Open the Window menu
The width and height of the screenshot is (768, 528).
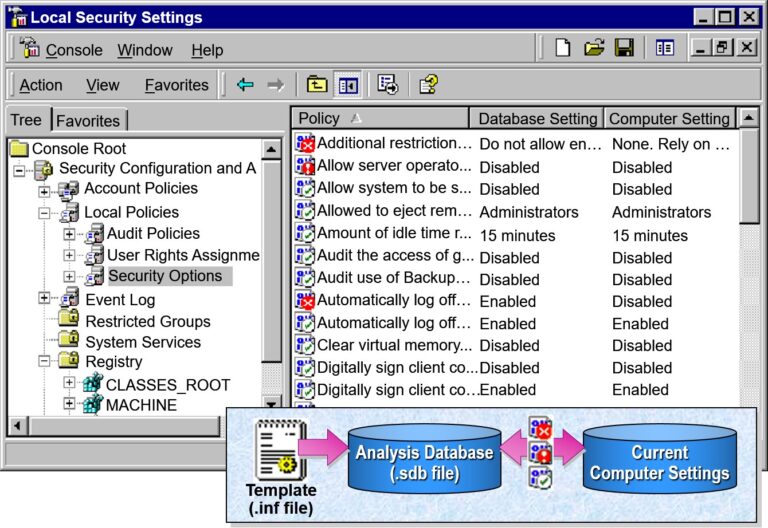[145, 50]
